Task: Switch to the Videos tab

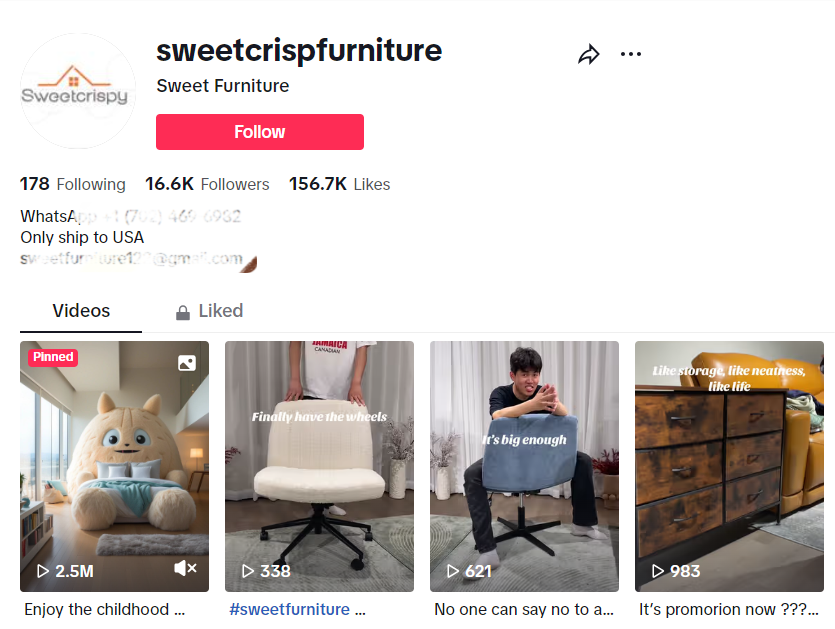Action: tap(81, 311)
